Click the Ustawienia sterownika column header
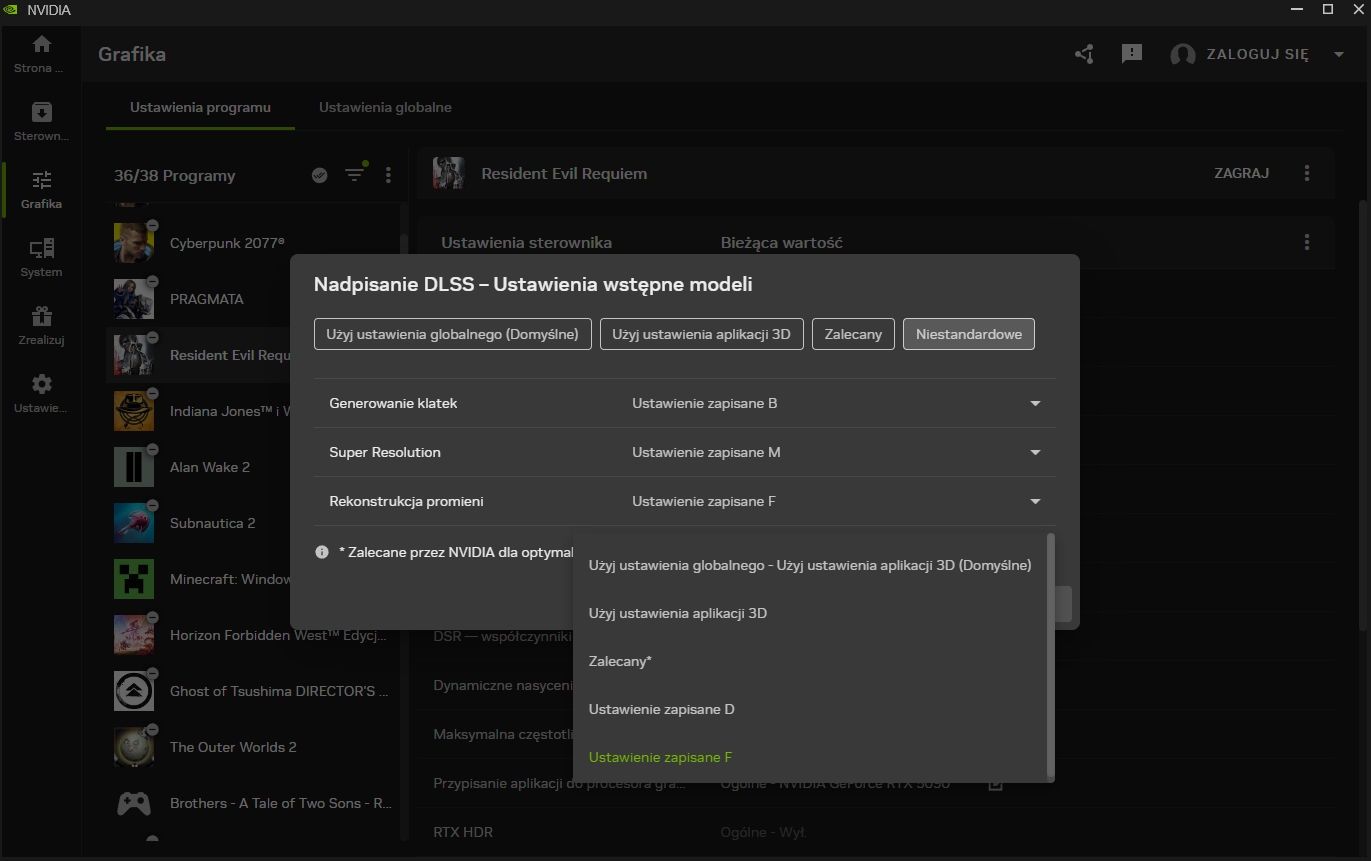Viewport: 1371px width, 861px height. click(526, 242)
